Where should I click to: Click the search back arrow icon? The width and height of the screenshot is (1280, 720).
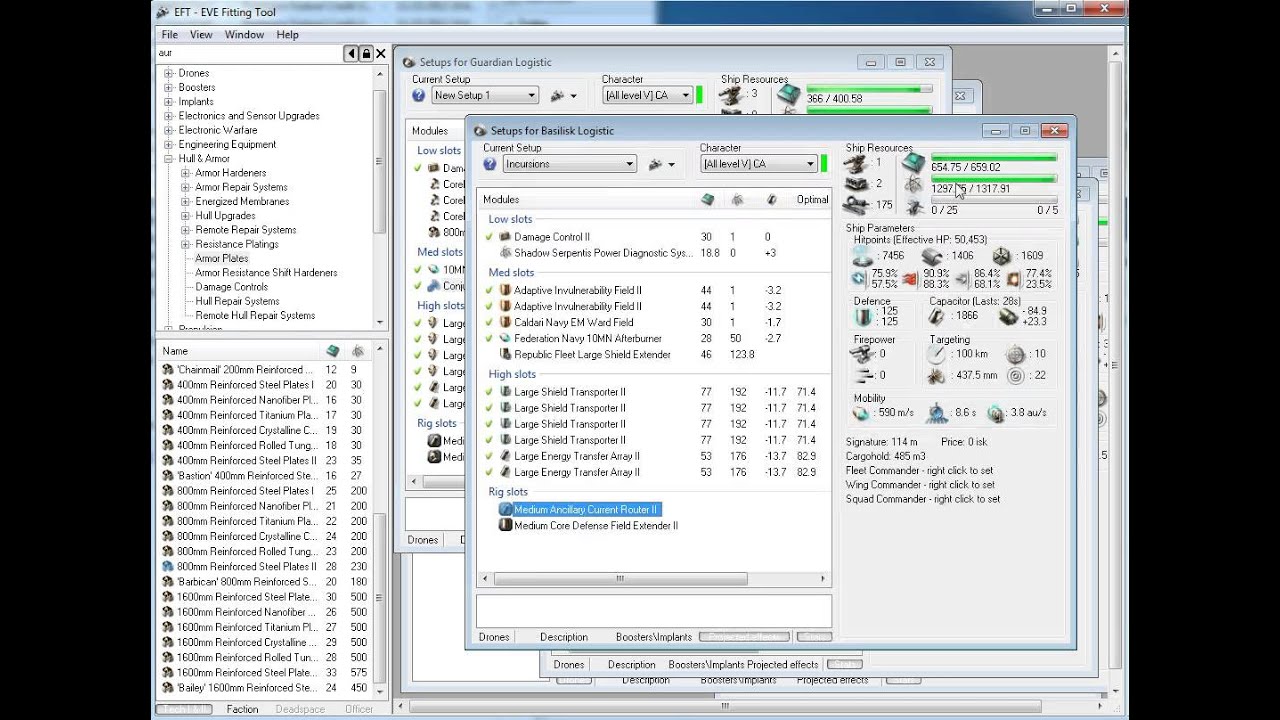tap(351, 53)
